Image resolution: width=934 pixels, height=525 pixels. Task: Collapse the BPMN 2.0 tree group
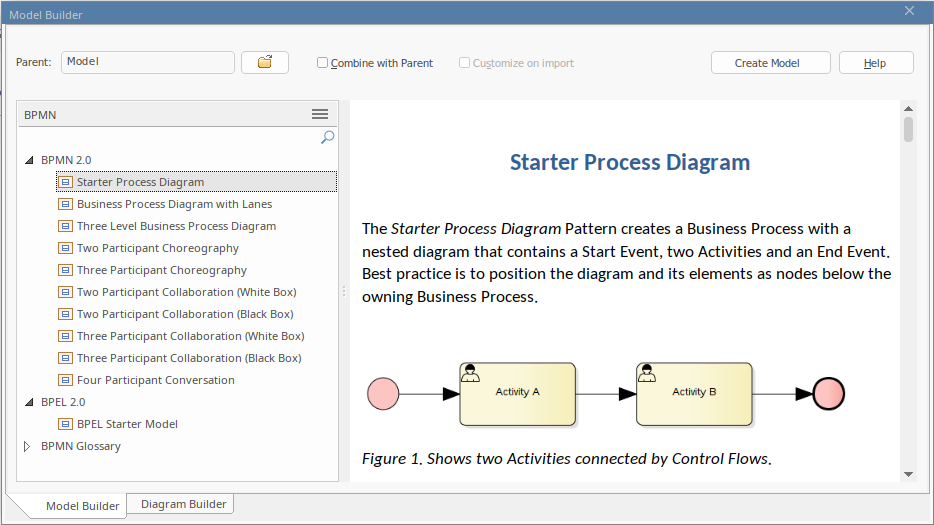pos(28,160)
